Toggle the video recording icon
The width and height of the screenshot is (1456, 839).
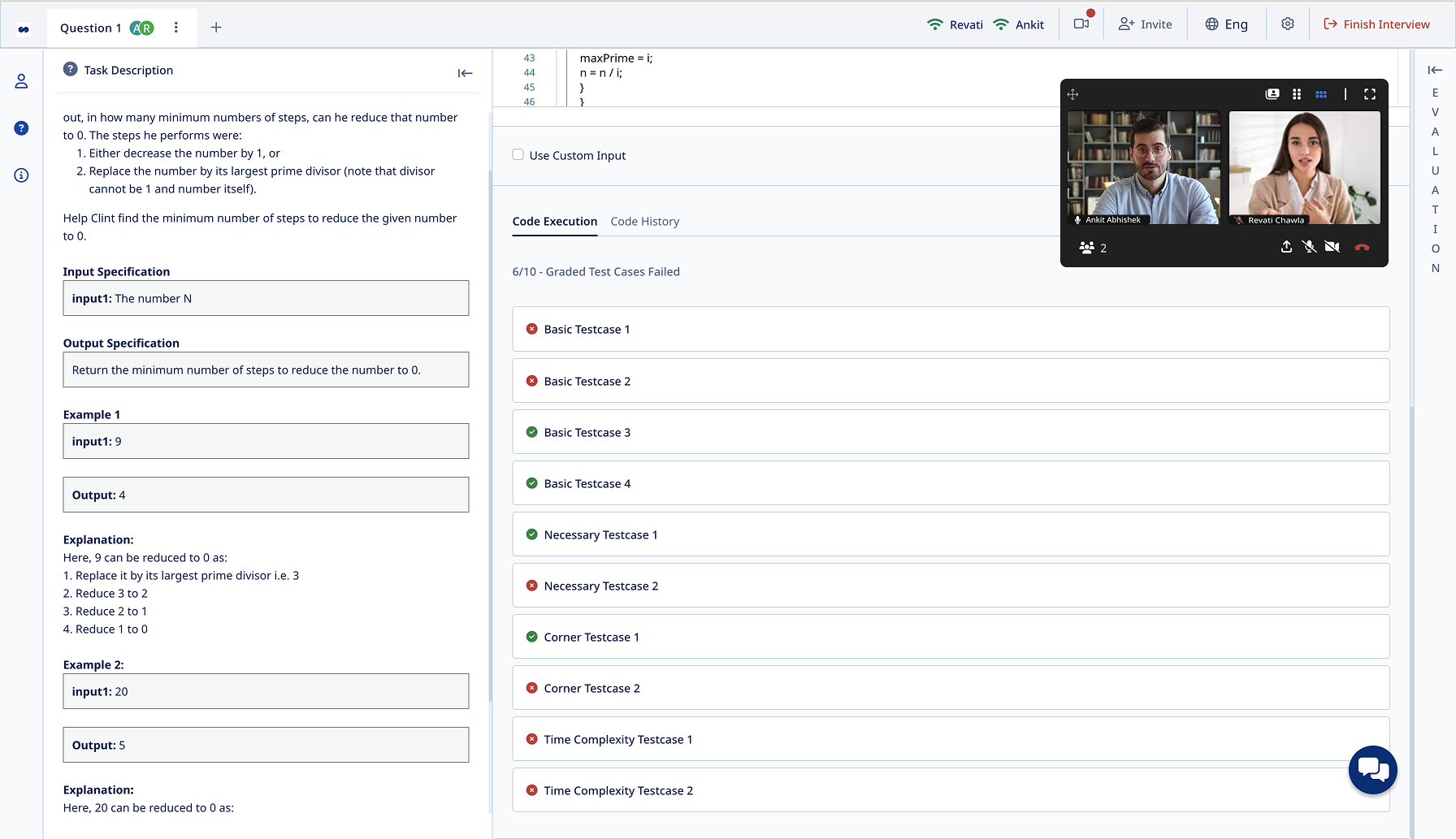1081,24
